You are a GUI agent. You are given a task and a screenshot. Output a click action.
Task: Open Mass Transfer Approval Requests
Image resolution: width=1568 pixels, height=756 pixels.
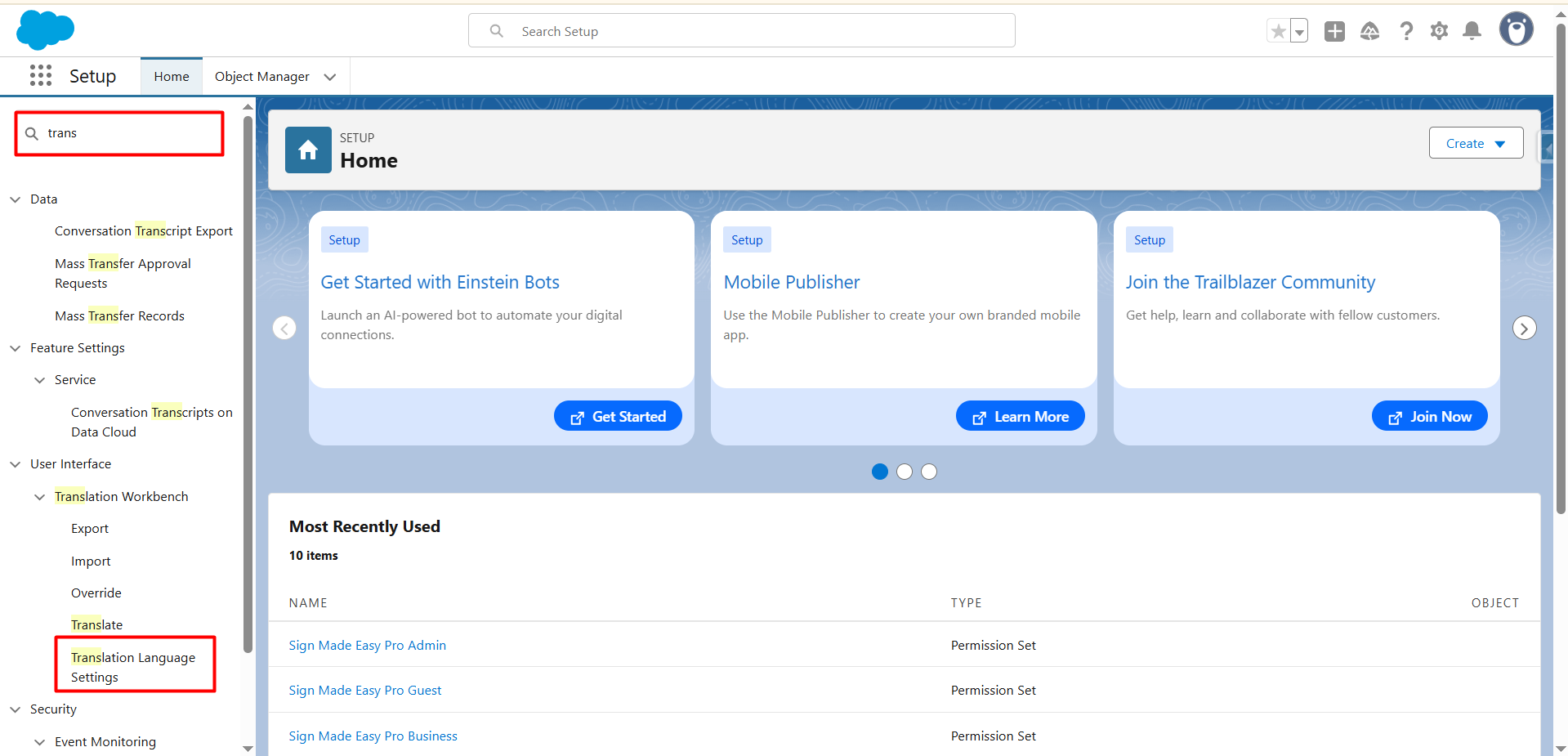pos(123,274)
